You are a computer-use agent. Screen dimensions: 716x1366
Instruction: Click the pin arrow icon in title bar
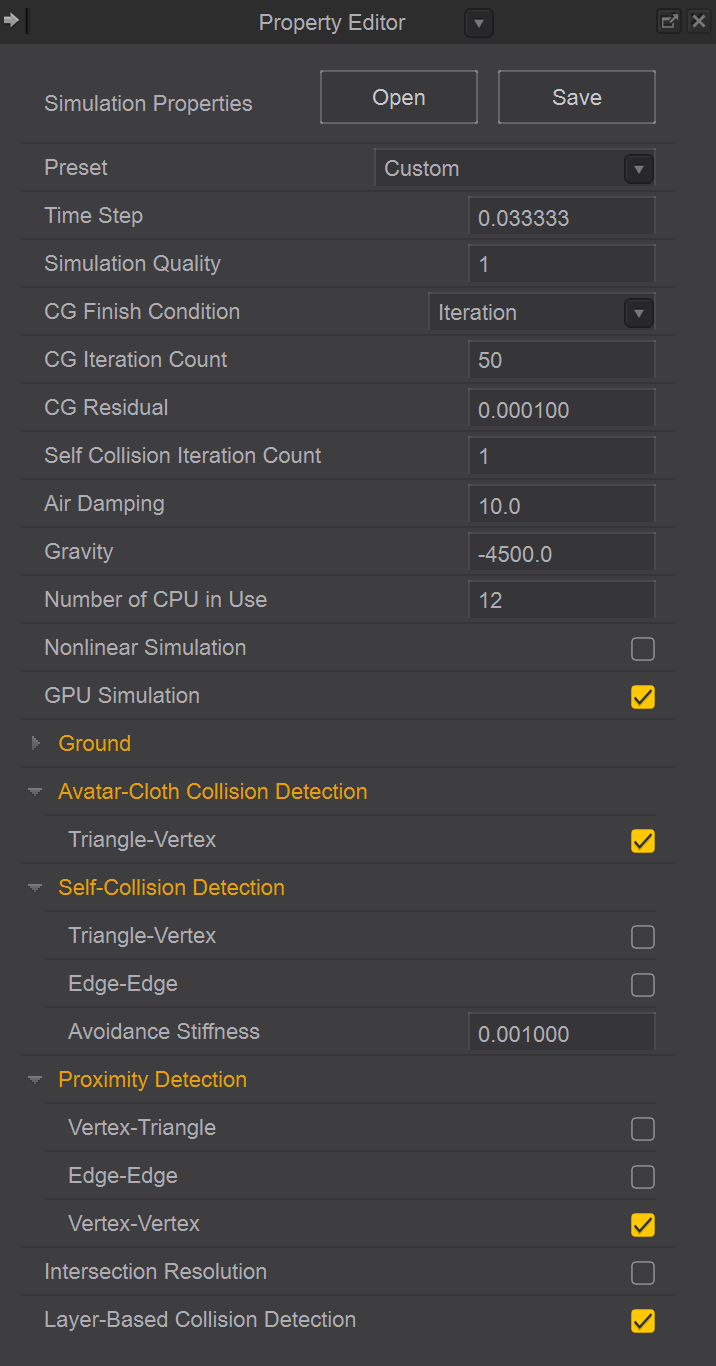[x=12, y=21]
